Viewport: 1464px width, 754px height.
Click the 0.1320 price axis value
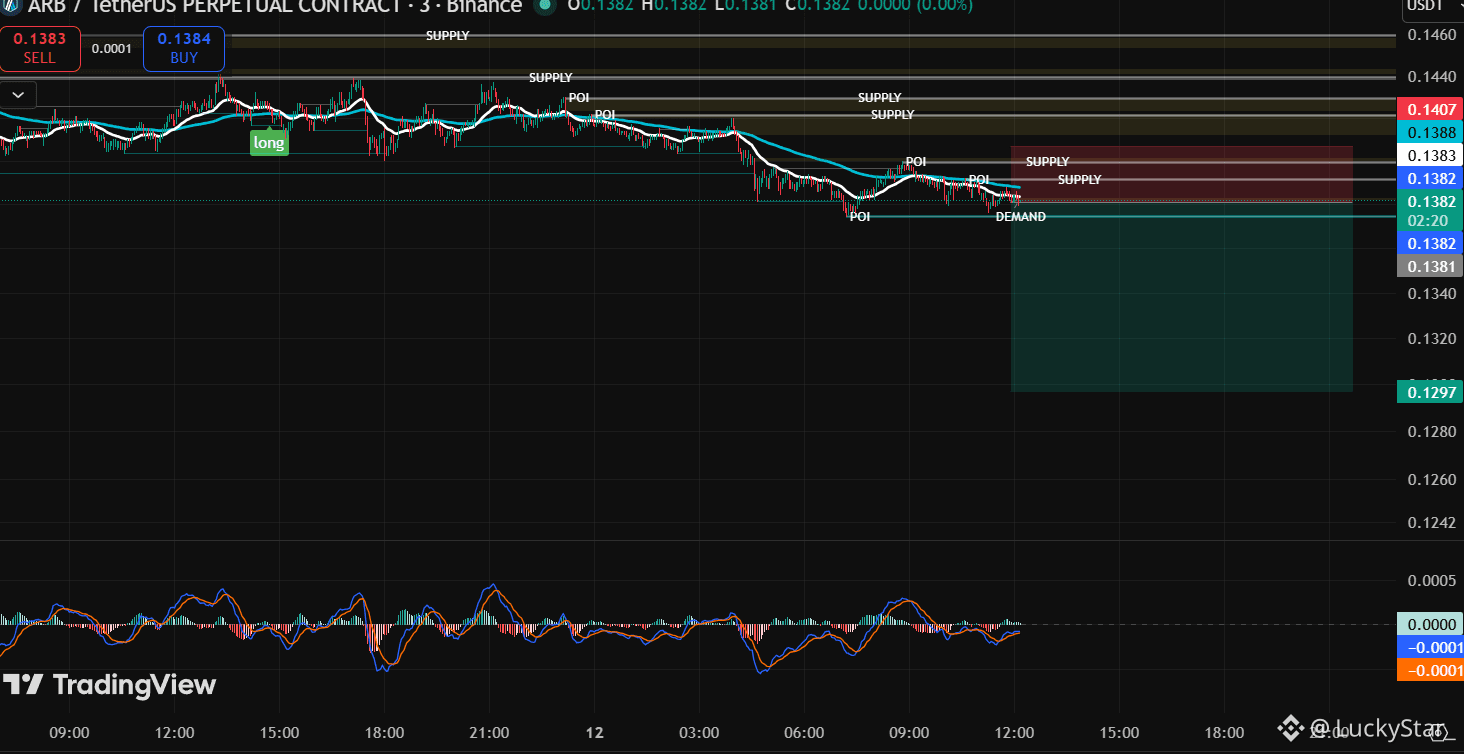(x=1431, y=339)
